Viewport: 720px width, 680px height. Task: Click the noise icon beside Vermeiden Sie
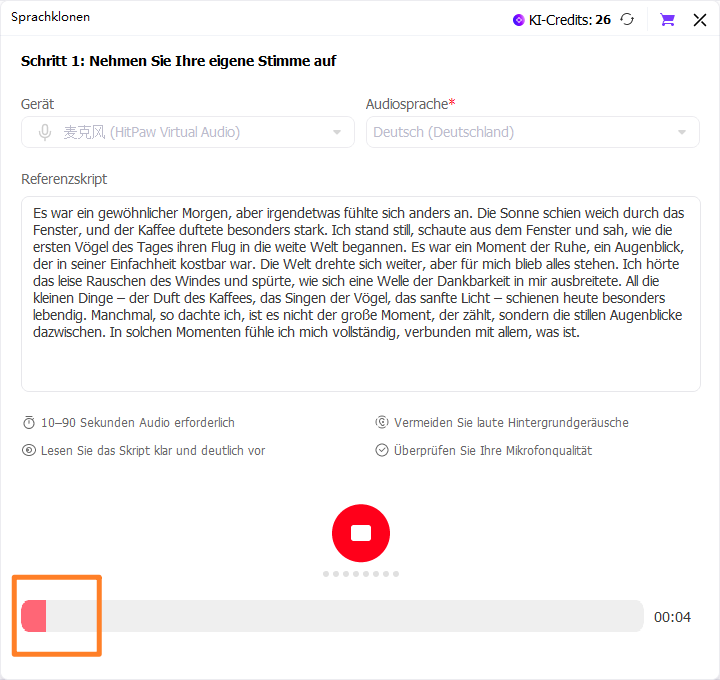[382, 422]
